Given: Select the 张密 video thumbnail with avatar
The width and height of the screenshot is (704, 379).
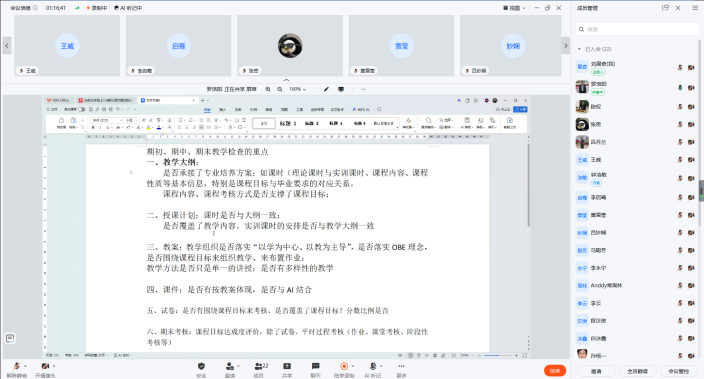Looking at the screenshot, I should coord(290,45).
